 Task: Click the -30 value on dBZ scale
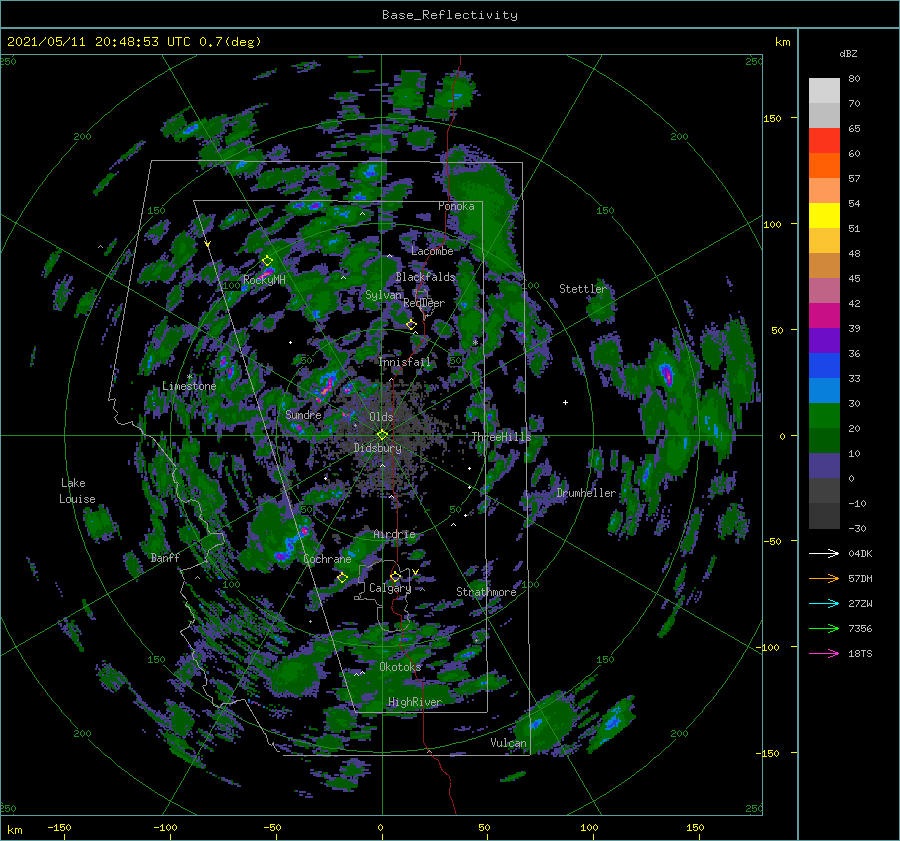(x=857, y=528)
